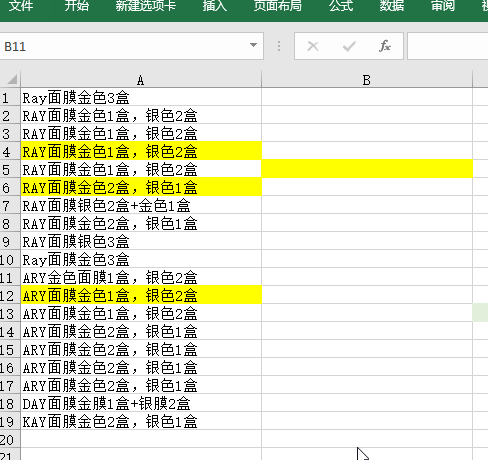Image resolution: width=488 pixels, height=460 pixels.
Task: Click cell 'RAY面膜银色2盒+金色1盒'
Action: click(141, 206)
